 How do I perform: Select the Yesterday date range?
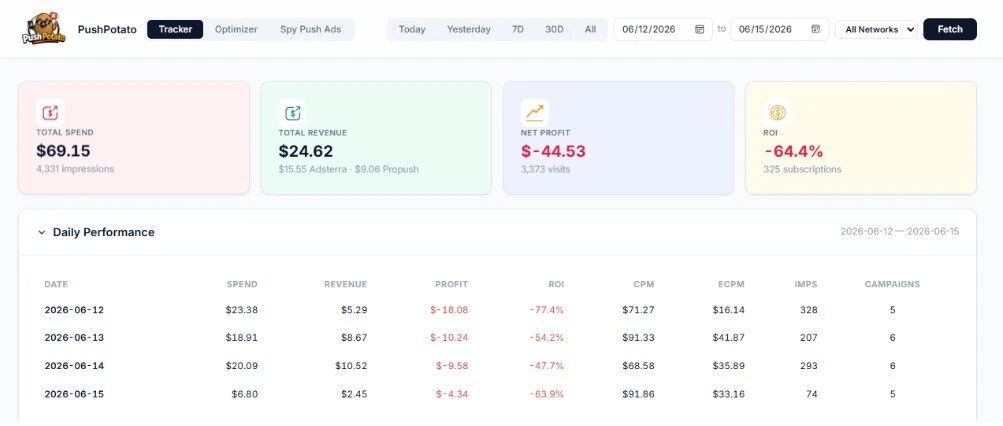pos(469,29)
